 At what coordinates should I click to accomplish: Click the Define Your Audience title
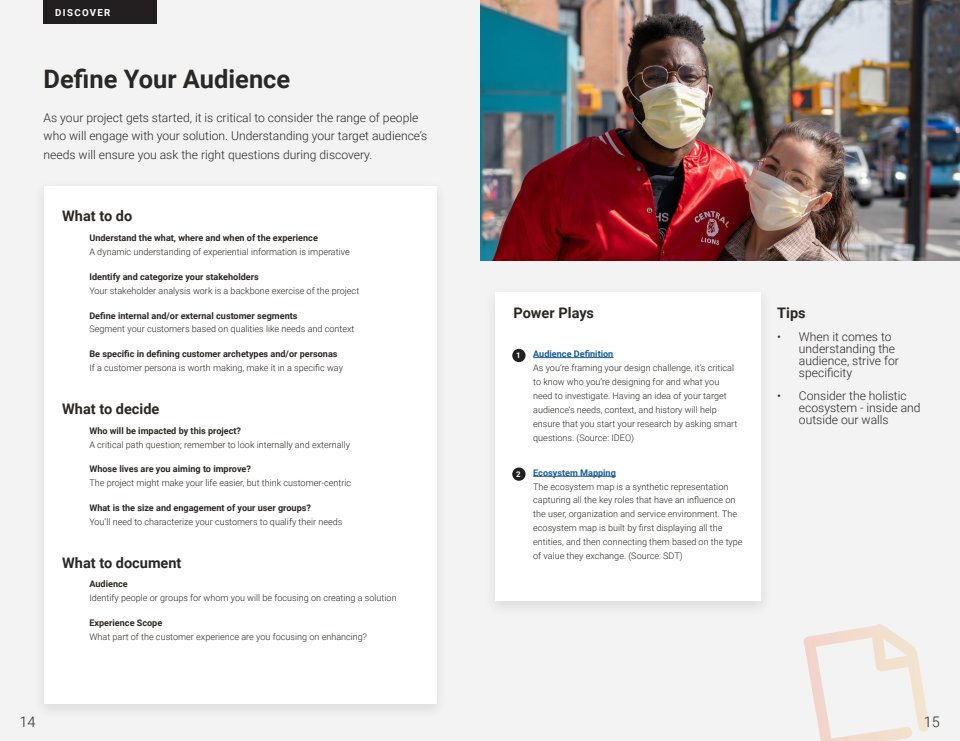point(166,80)
